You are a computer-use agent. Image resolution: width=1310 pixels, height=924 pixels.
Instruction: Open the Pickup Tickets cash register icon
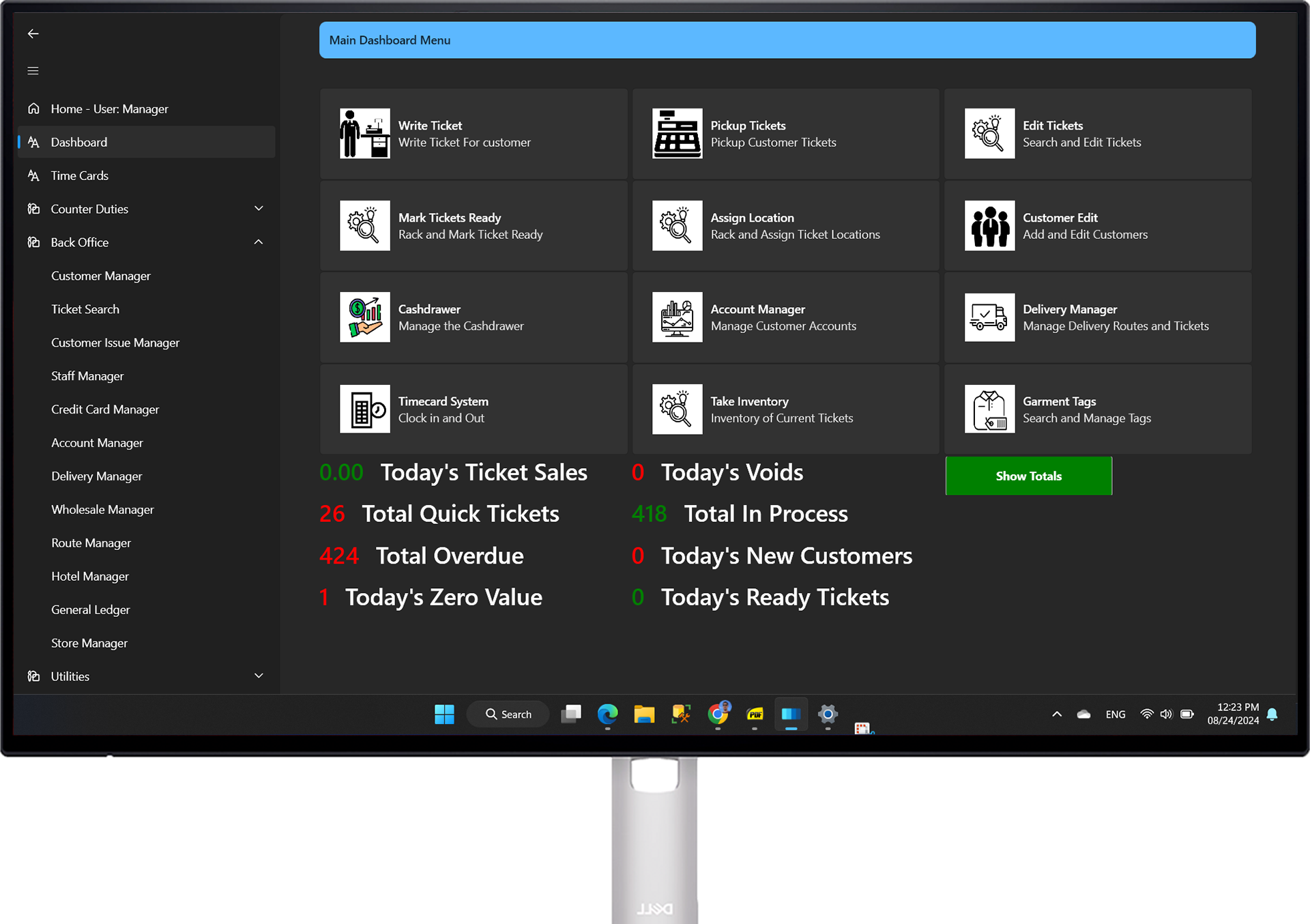click(677, 134)
